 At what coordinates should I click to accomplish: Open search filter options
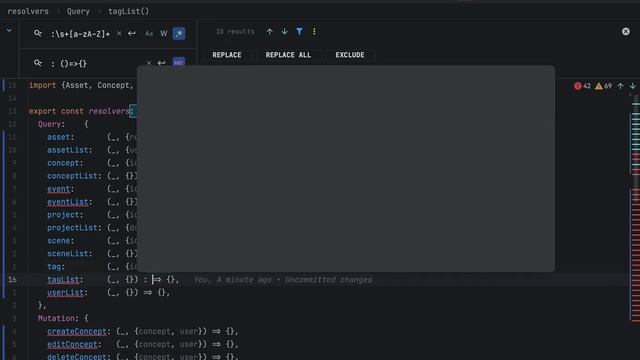pos(299,31)
